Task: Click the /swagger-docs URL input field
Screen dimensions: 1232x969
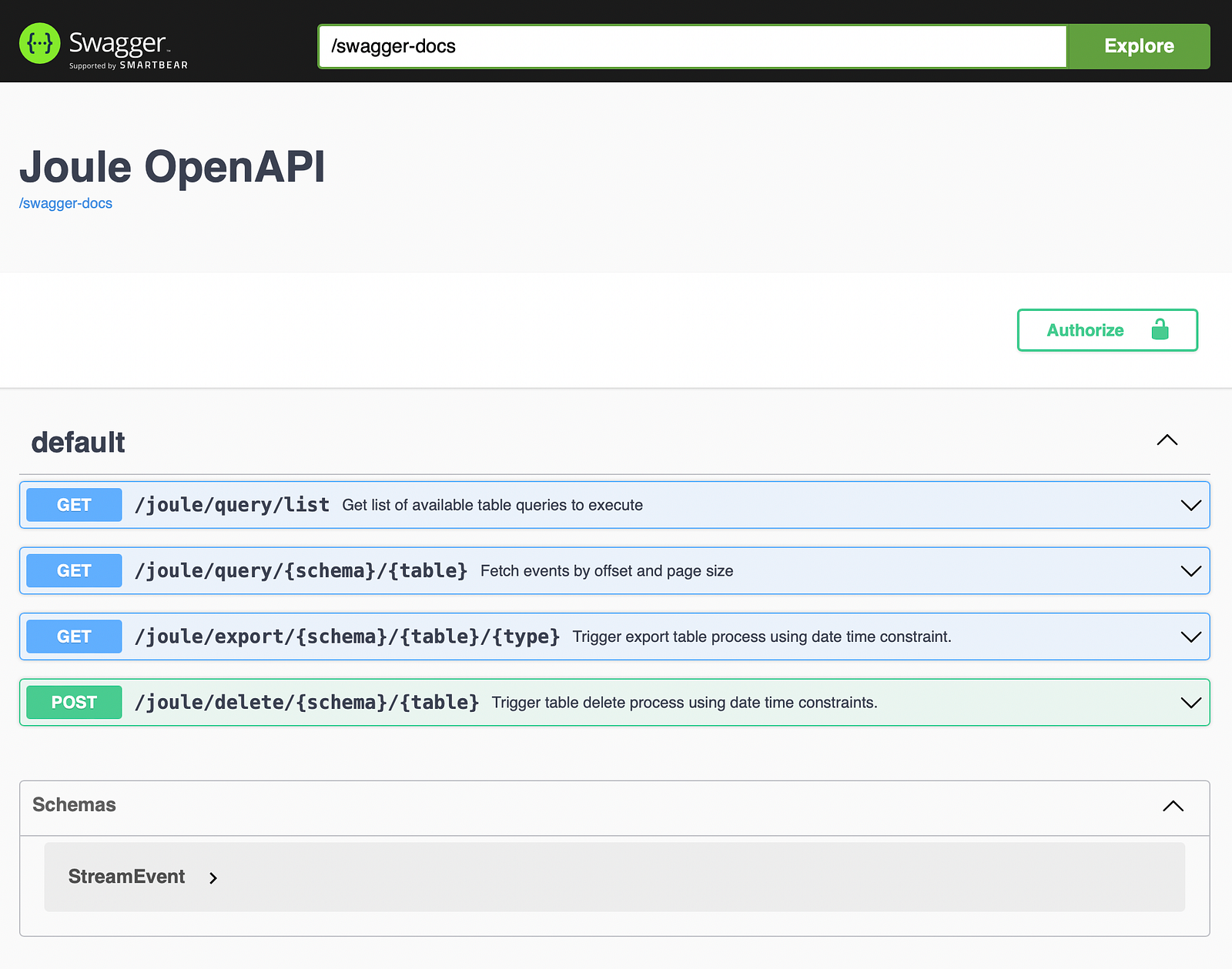Action: point(692,46)
